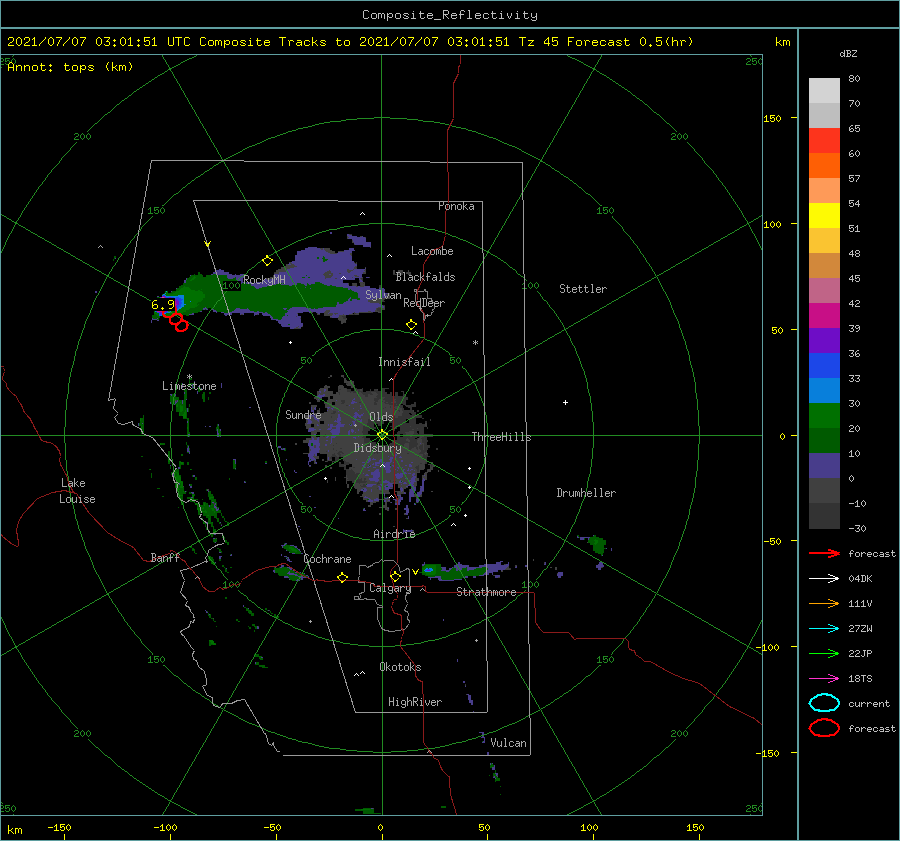The image size is (900, 841).
Task: Click the Stettler city label
Action: (x=583, y=289)
